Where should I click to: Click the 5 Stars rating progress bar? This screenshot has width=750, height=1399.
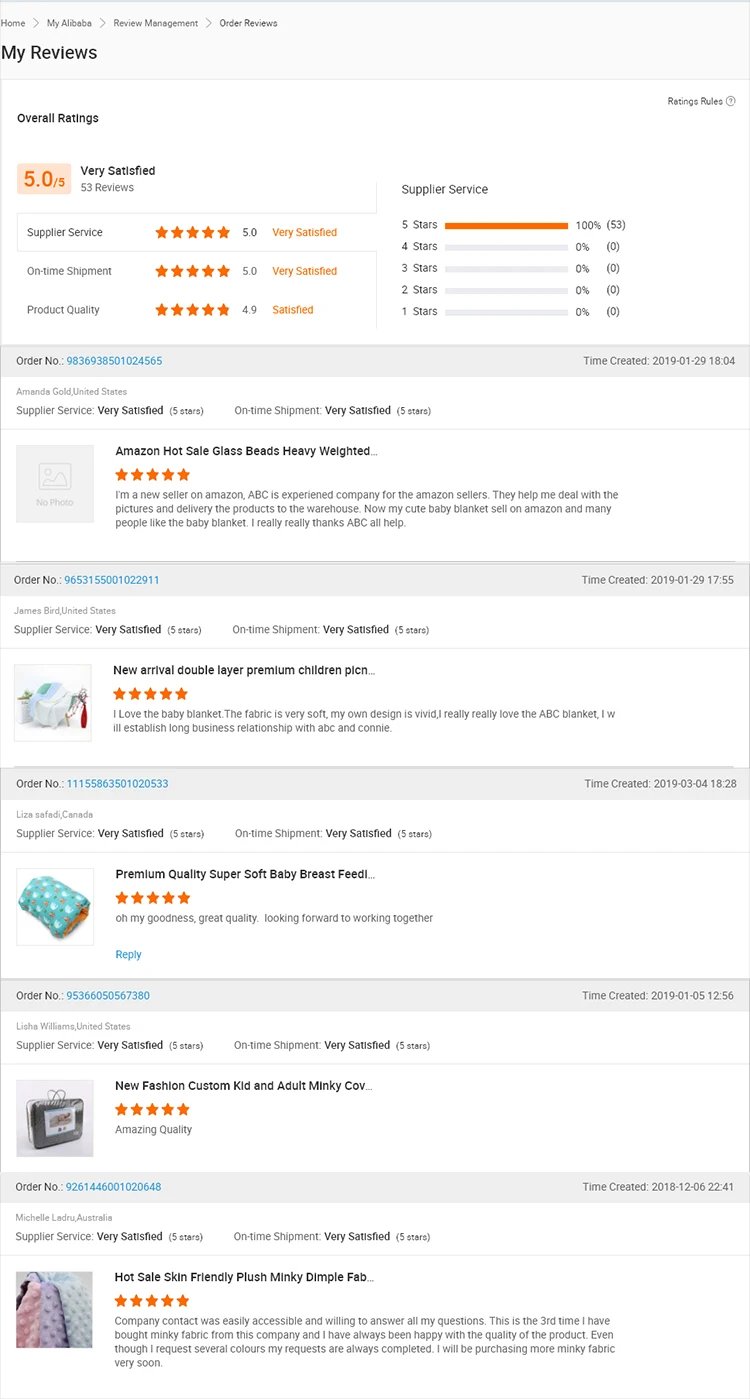506,225
